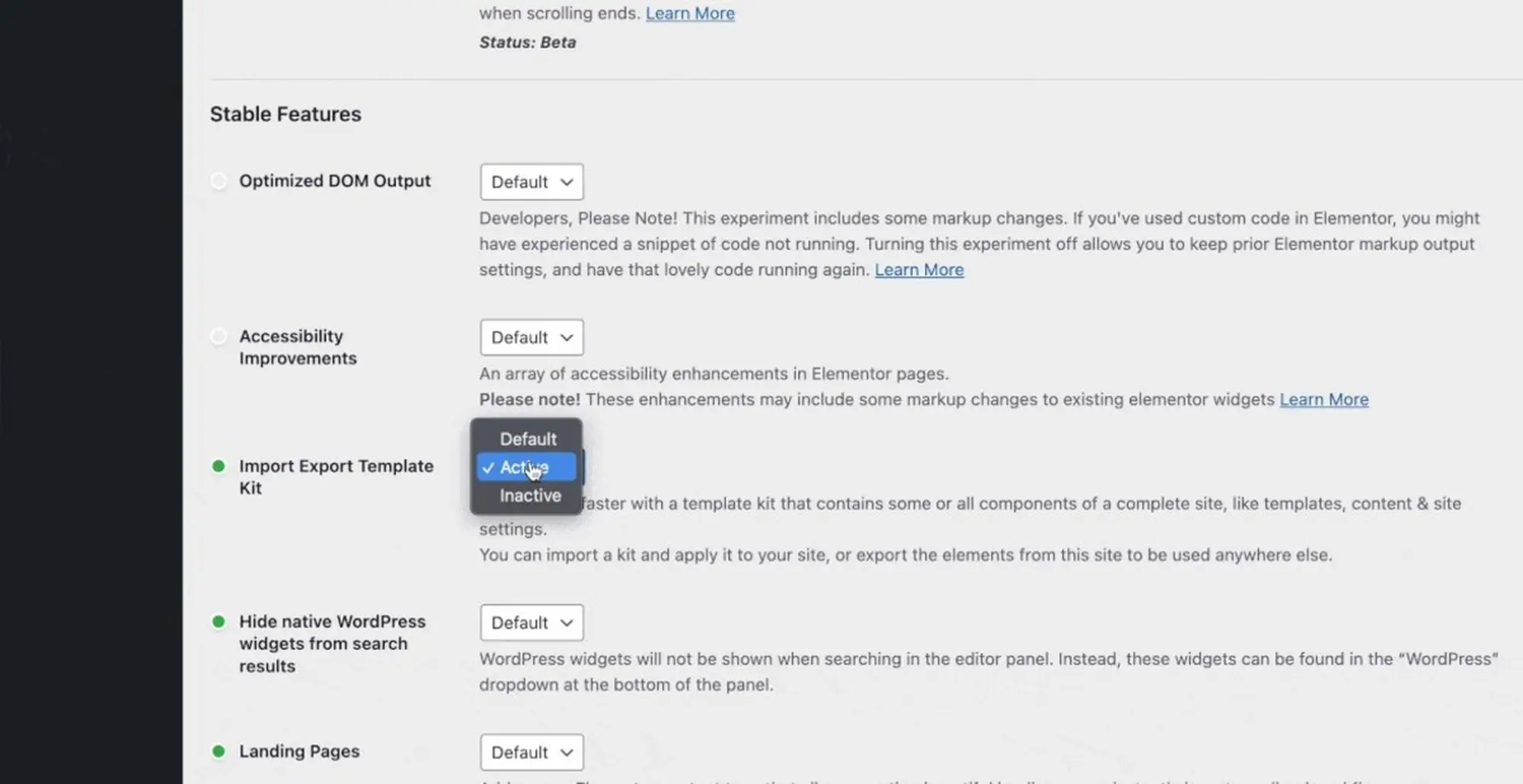Open the Landing Pages status dropdown
The height and width of the screenshot is (784, 1523).
532,752
